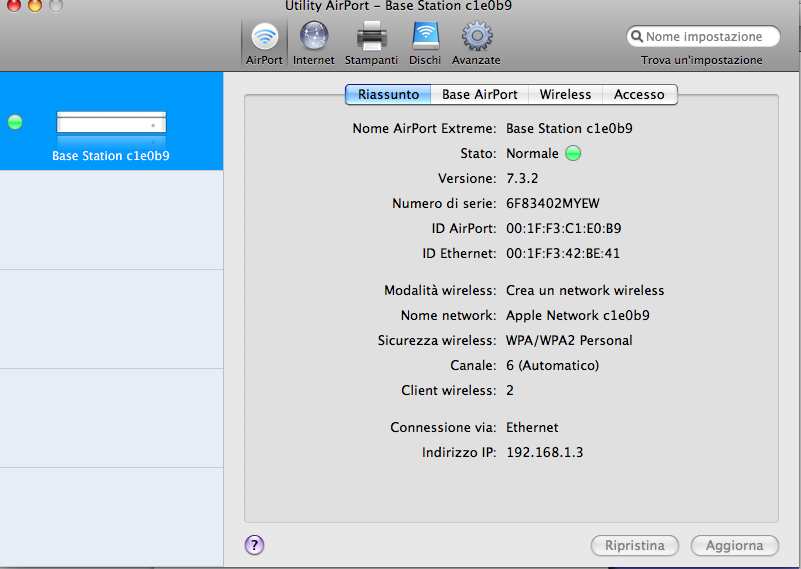
Task: Select the AirPort toolbar icon
Action: [264, 37]
